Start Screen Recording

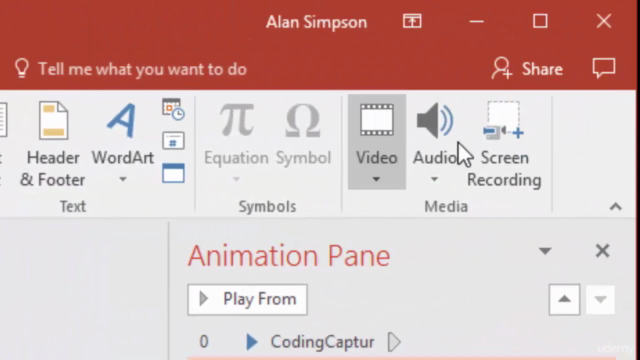click(504, 144)
